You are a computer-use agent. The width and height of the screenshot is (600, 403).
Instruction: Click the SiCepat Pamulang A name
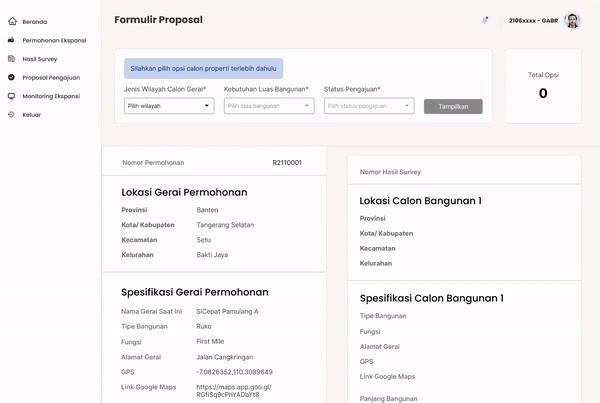click(227, 312)
